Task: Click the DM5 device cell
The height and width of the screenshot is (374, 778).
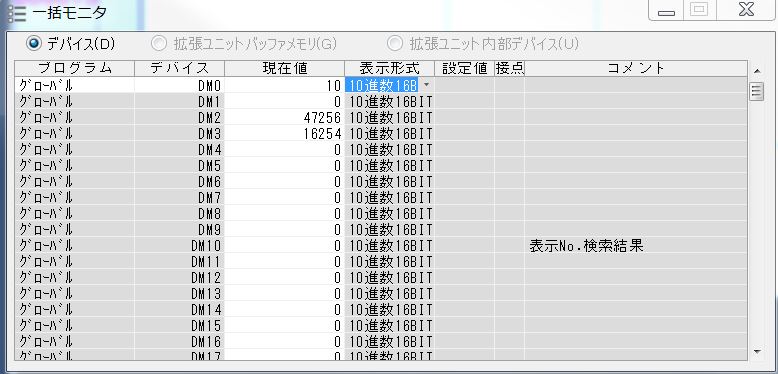Action: [180, 165]
